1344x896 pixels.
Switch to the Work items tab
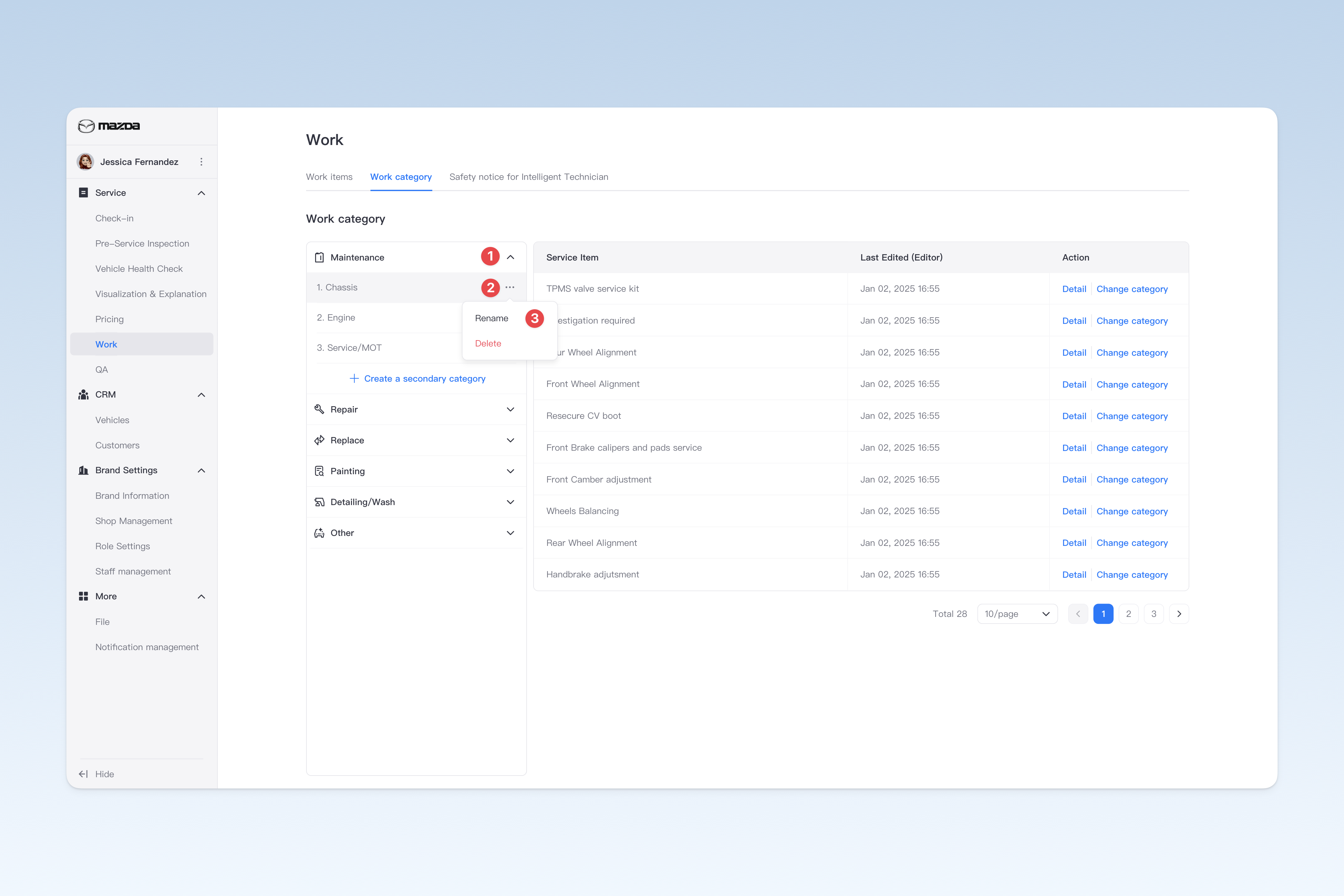click(x=329, y=177)
